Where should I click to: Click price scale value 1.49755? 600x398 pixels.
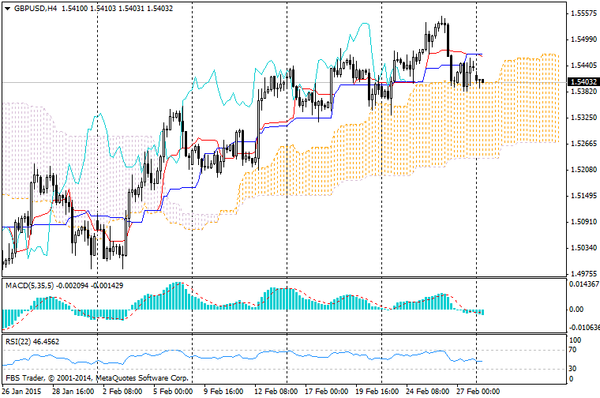tap(584, 274)
